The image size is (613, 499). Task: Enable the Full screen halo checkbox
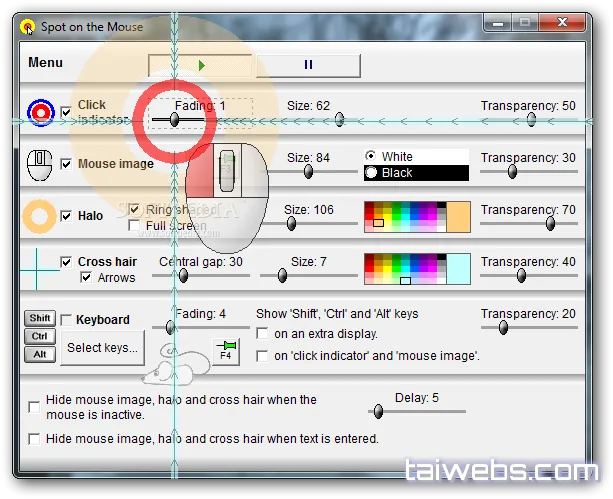(134, 225)
